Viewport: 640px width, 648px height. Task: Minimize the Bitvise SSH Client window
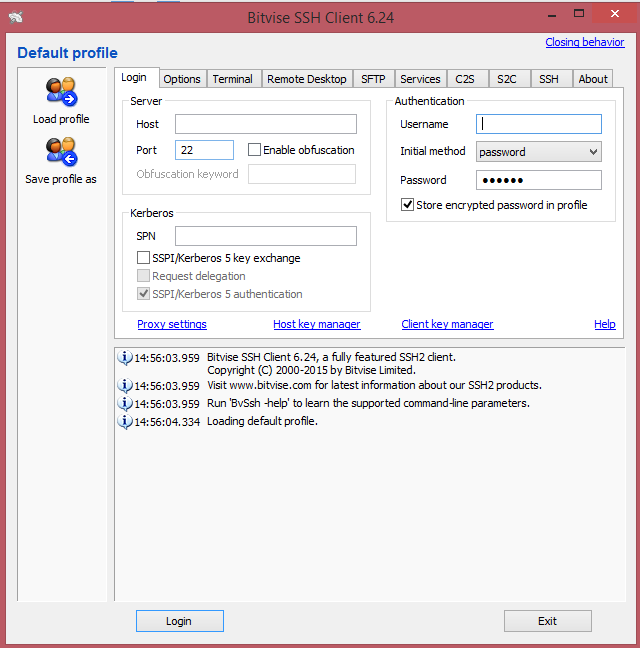click(x=552, y=15)
